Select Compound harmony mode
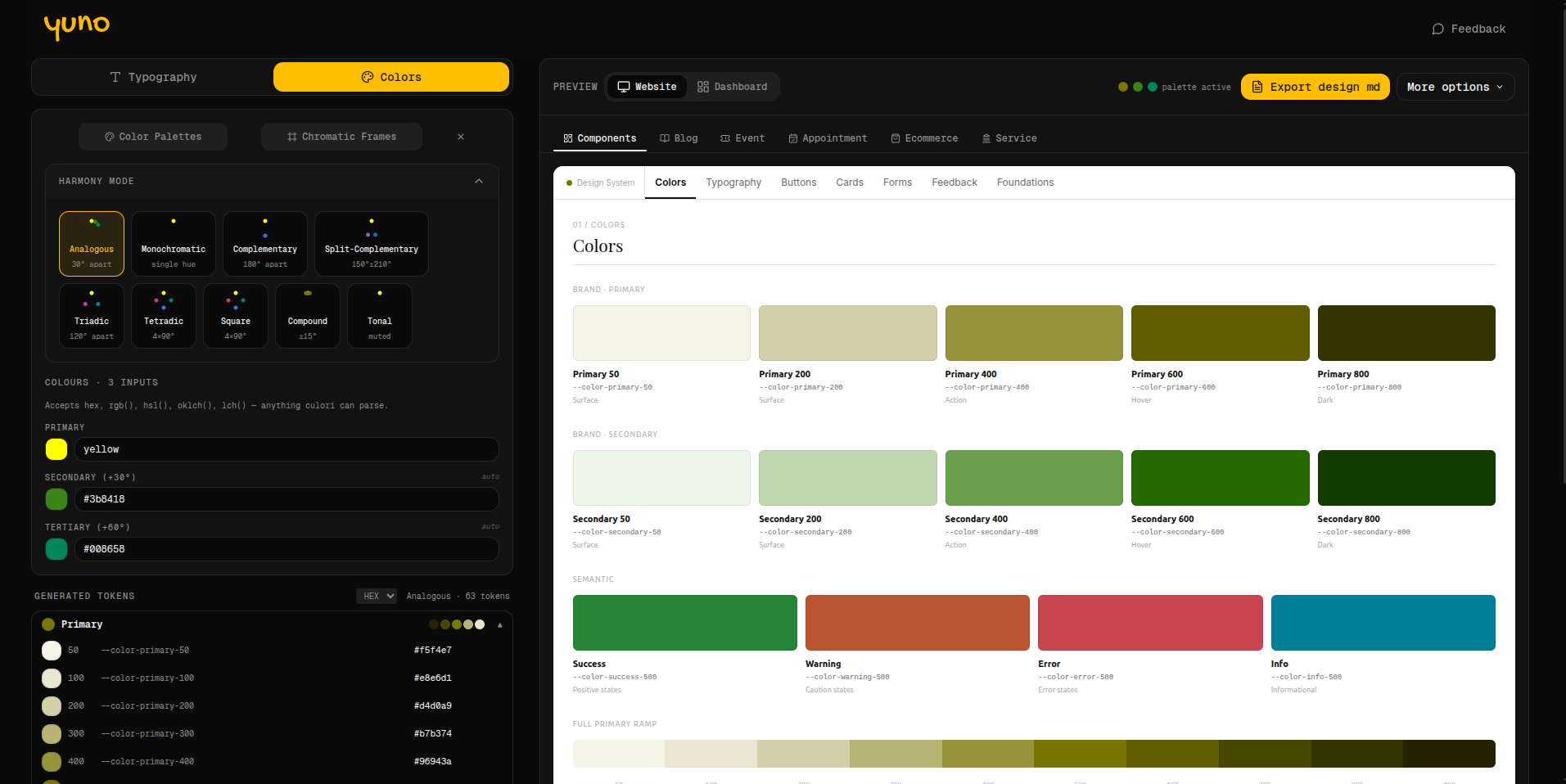Viewport: 1566px width, 784px height. [x=308, y=316]
